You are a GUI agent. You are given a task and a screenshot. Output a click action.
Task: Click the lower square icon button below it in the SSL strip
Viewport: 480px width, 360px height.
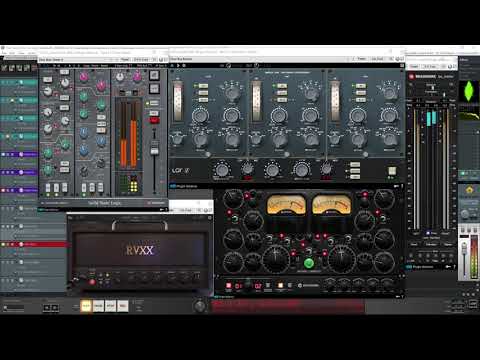154,88
